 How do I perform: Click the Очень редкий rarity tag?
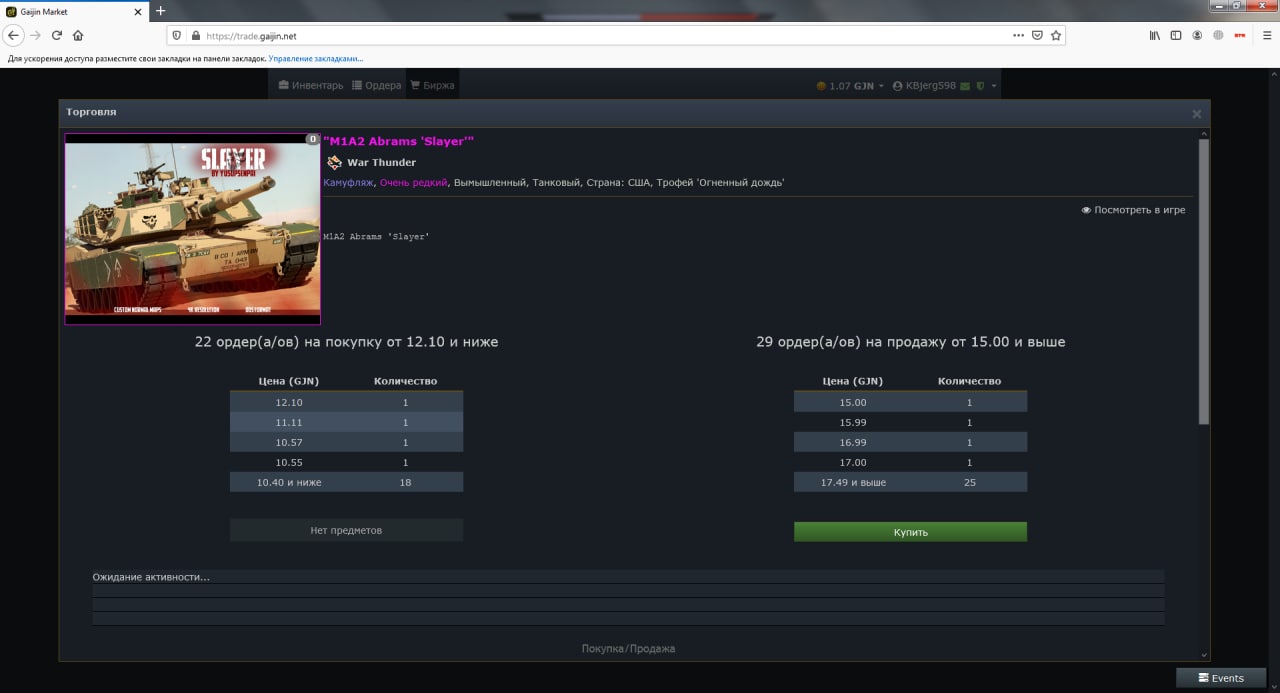click(413, 182)
